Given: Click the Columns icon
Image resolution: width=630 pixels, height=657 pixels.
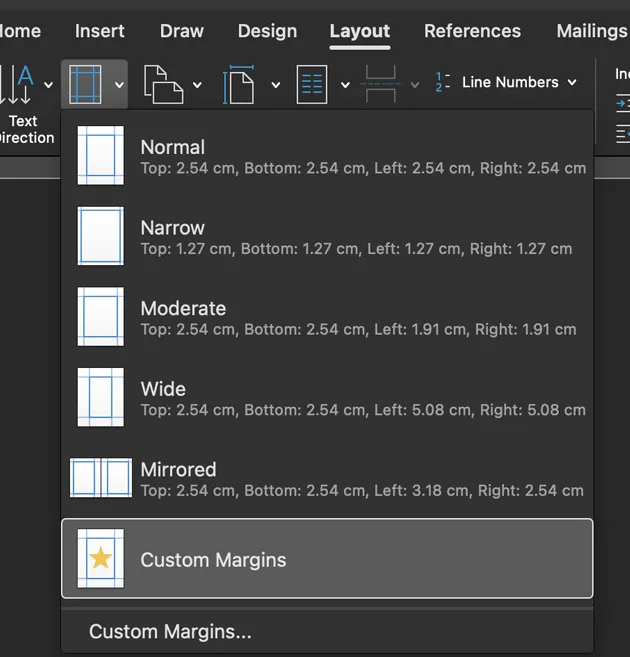Looking at the screenshot, I should tap(312, 84).
